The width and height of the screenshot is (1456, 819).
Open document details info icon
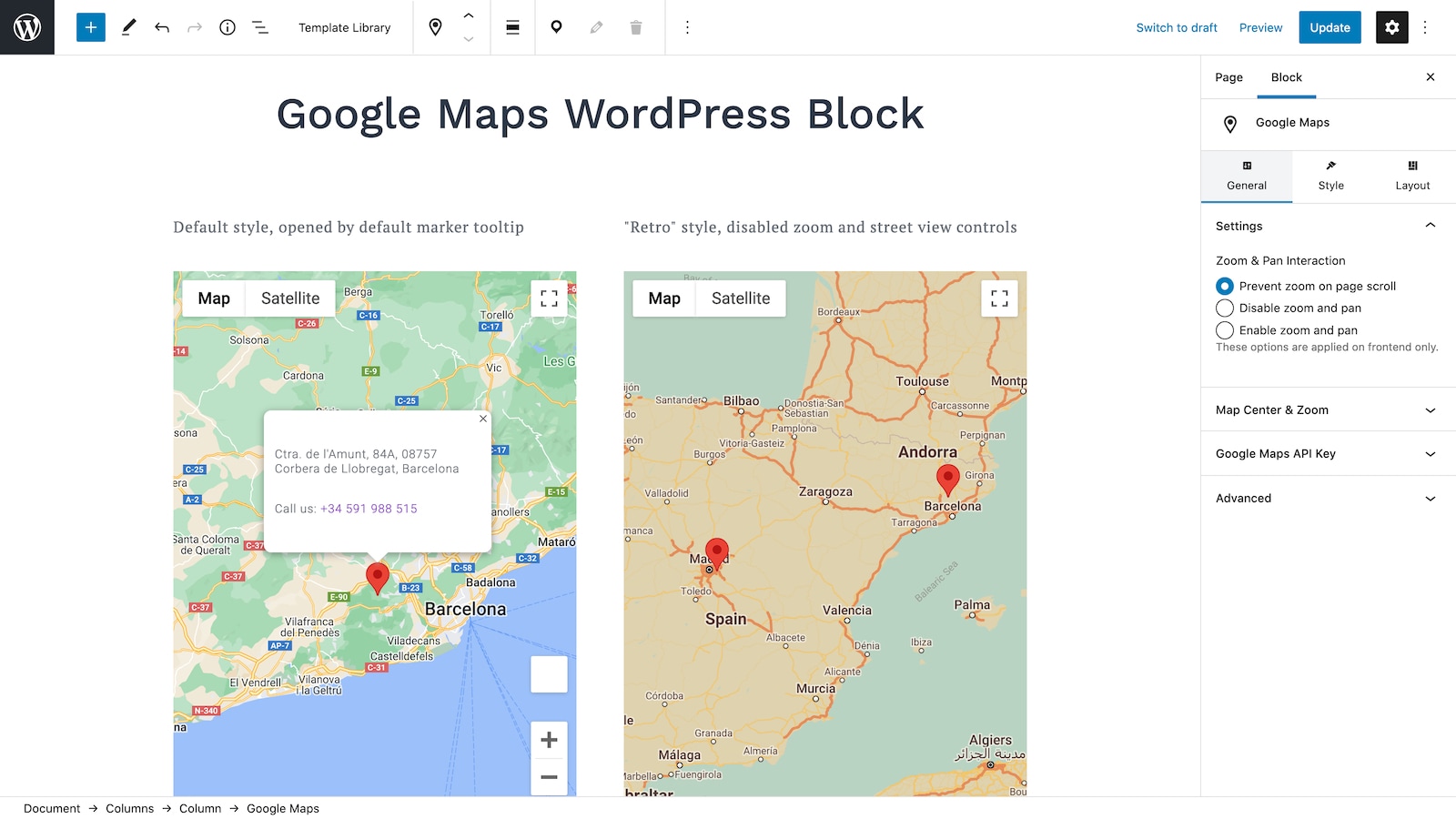point(227,27)
